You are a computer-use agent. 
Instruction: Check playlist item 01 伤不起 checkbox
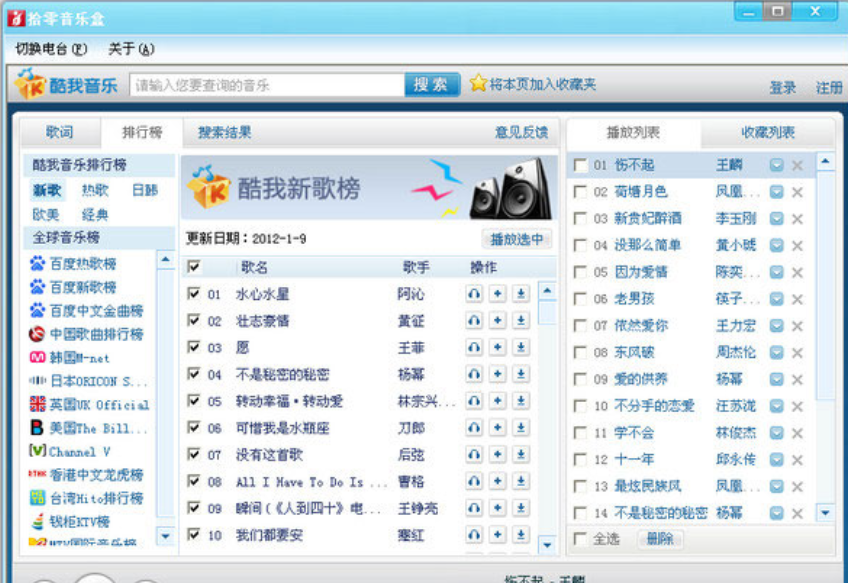pyautogui.click(x=580, y=165)
